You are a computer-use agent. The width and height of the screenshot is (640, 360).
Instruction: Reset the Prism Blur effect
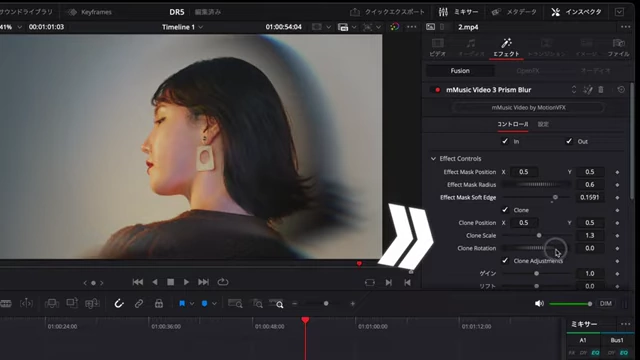coord(621,89)
